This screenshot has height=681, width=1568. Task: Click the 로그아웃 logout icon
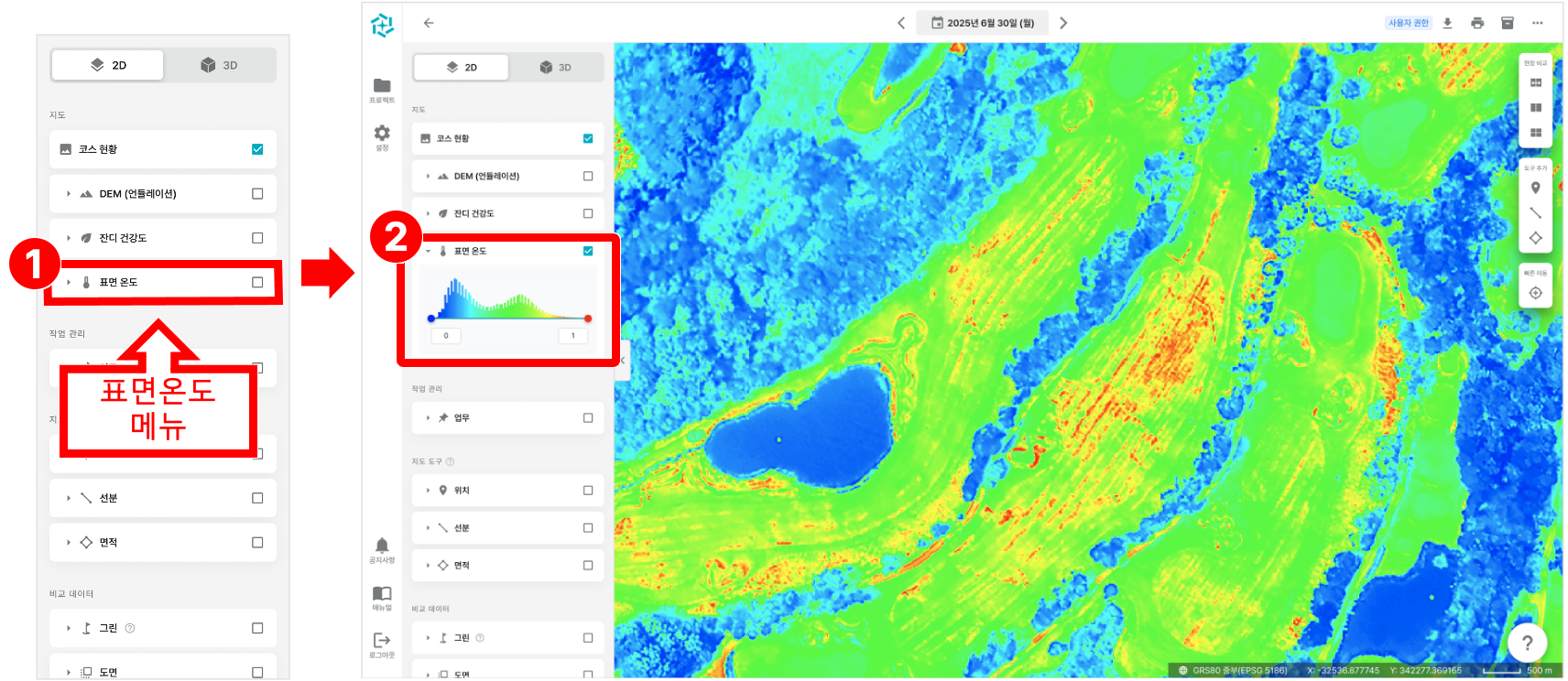382,641
